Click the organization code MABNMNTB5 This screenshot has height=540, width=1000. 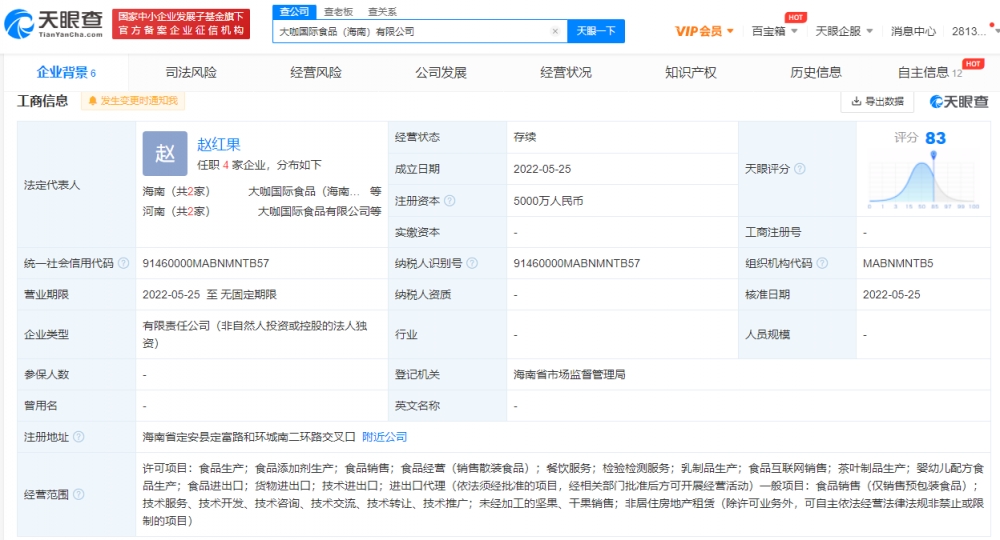click(897, 263)
